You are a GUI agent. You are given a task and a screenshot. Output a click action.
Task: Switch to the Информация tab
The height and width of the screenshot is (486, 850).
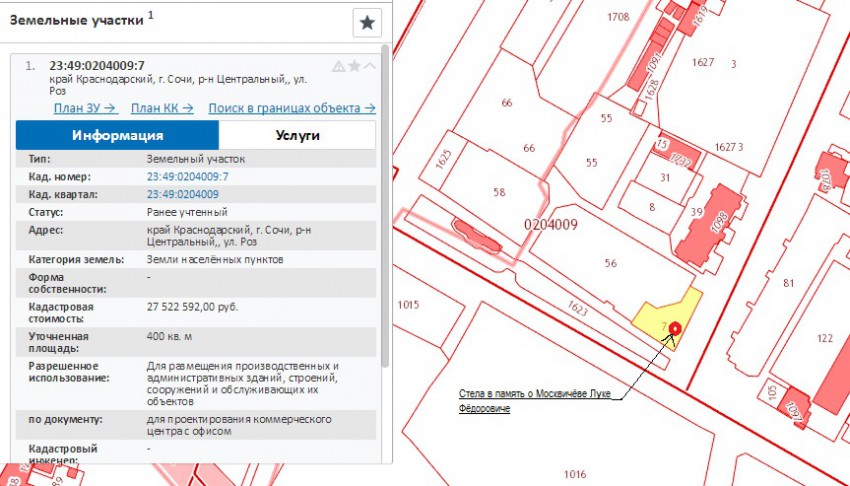point(117,135)
